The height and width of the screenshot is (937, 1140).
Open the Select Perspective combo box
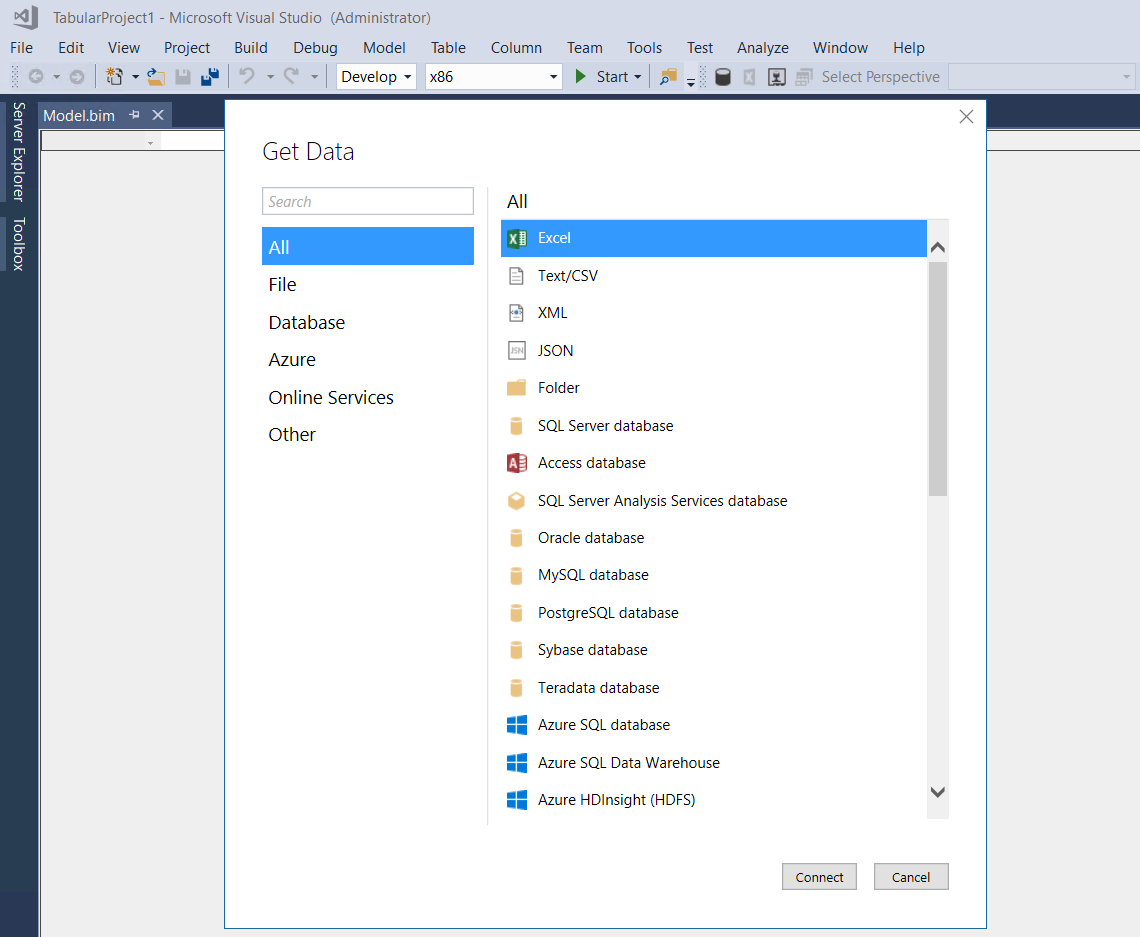click(1042, 76)
